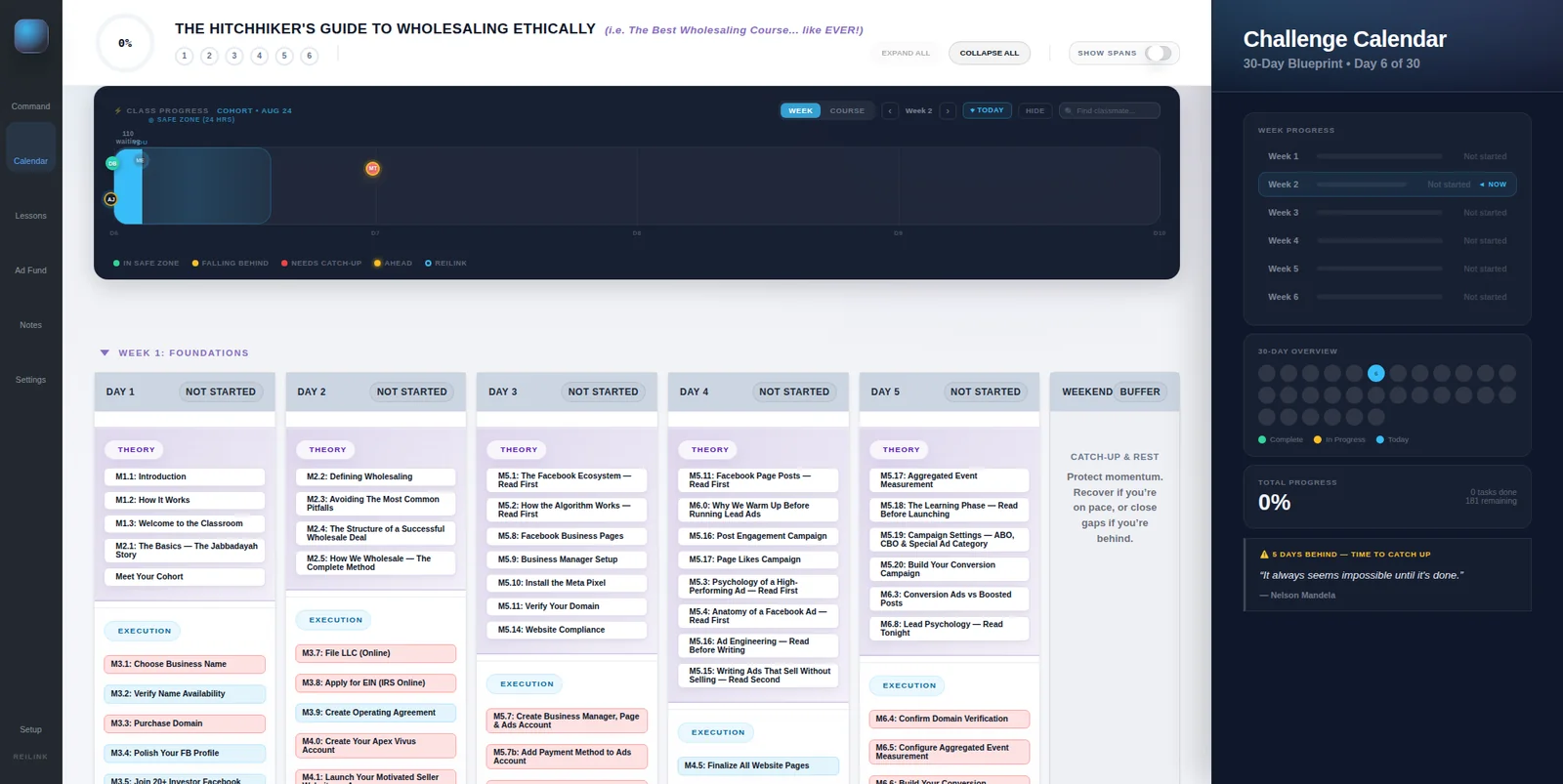Check off M3.3: Purchase Domain
The height and width of the screenshot is (784, 1563).
185,724
